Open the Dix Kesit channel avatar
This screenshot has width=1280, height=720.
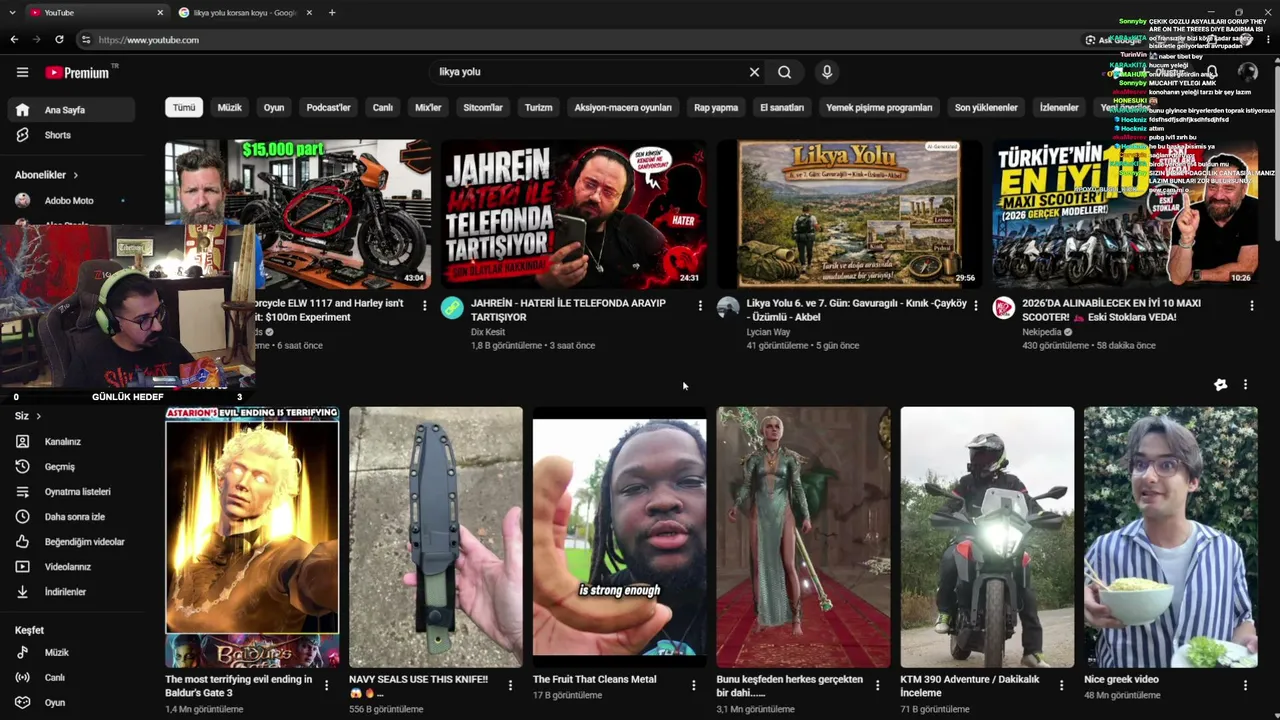coord(452,307)
